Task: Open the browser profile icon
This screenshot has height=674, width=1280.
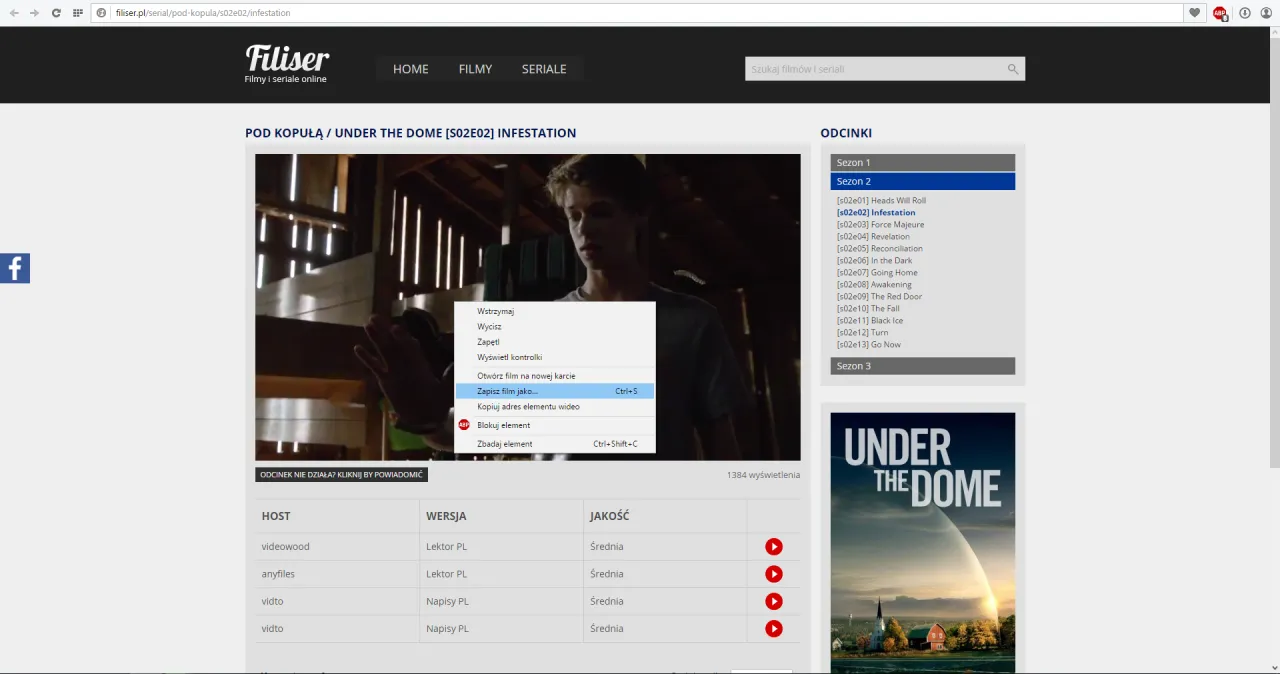Action: tap(1266, 13)
